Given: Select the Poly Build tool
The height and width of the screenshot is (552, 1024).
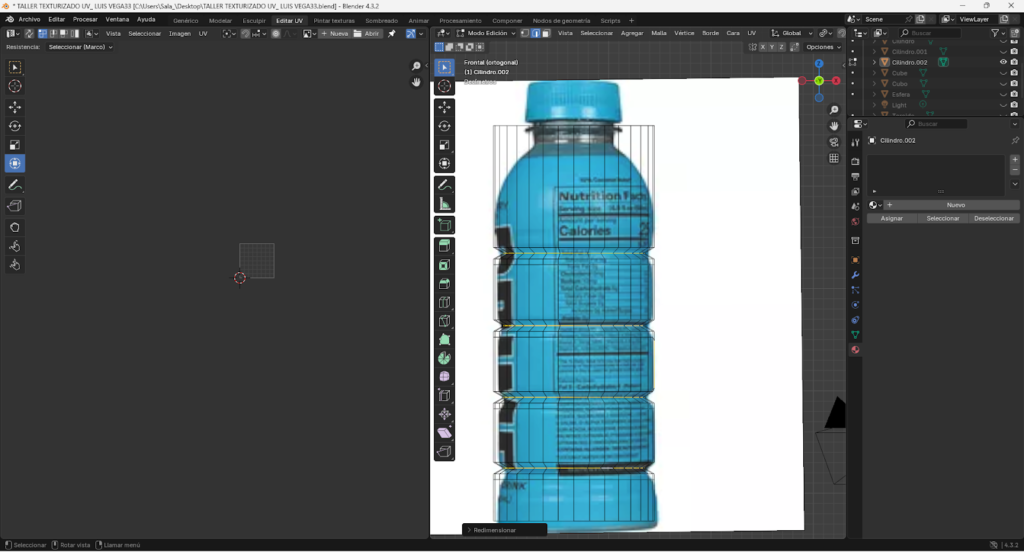Looking at the screenshot, I should point(445,340).
